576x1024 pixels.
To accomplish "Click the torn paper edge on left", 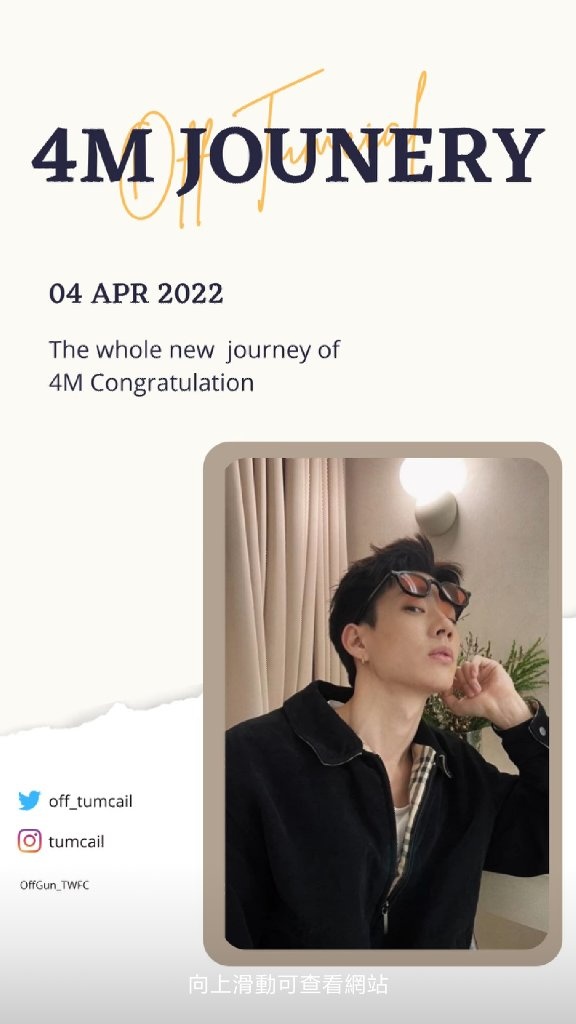I will click(x=101, y=711).
